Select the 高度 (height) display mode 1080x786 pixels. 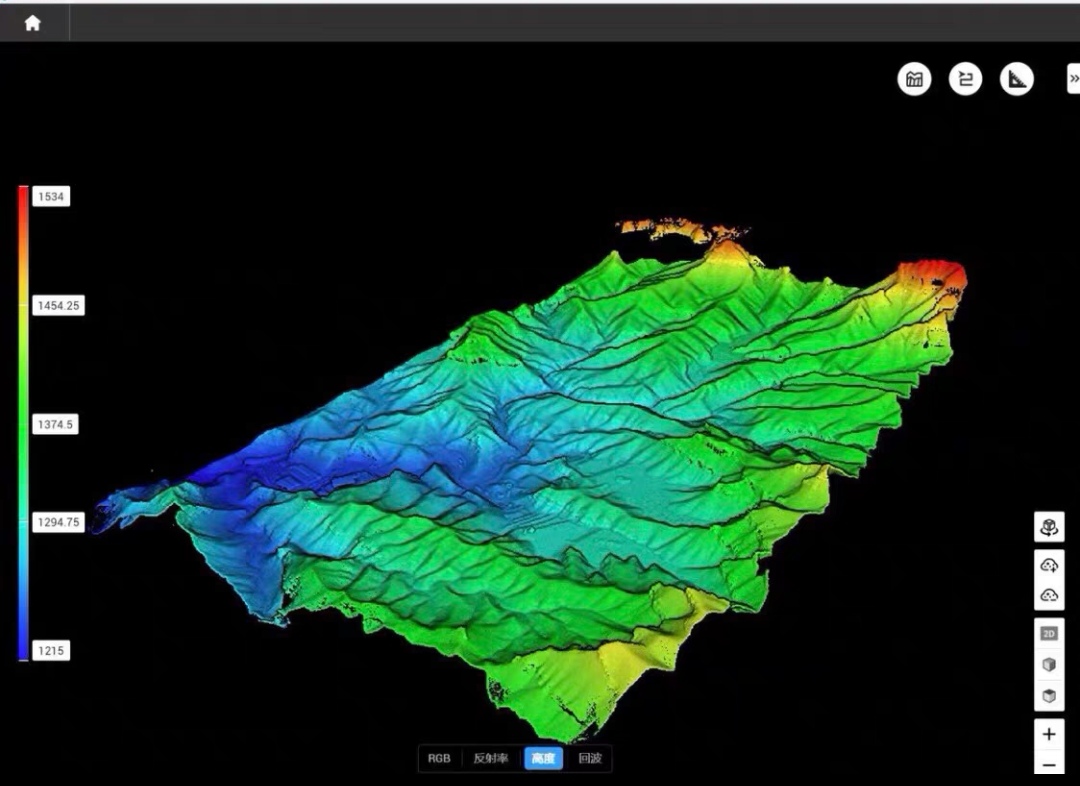tap(543, 758)
